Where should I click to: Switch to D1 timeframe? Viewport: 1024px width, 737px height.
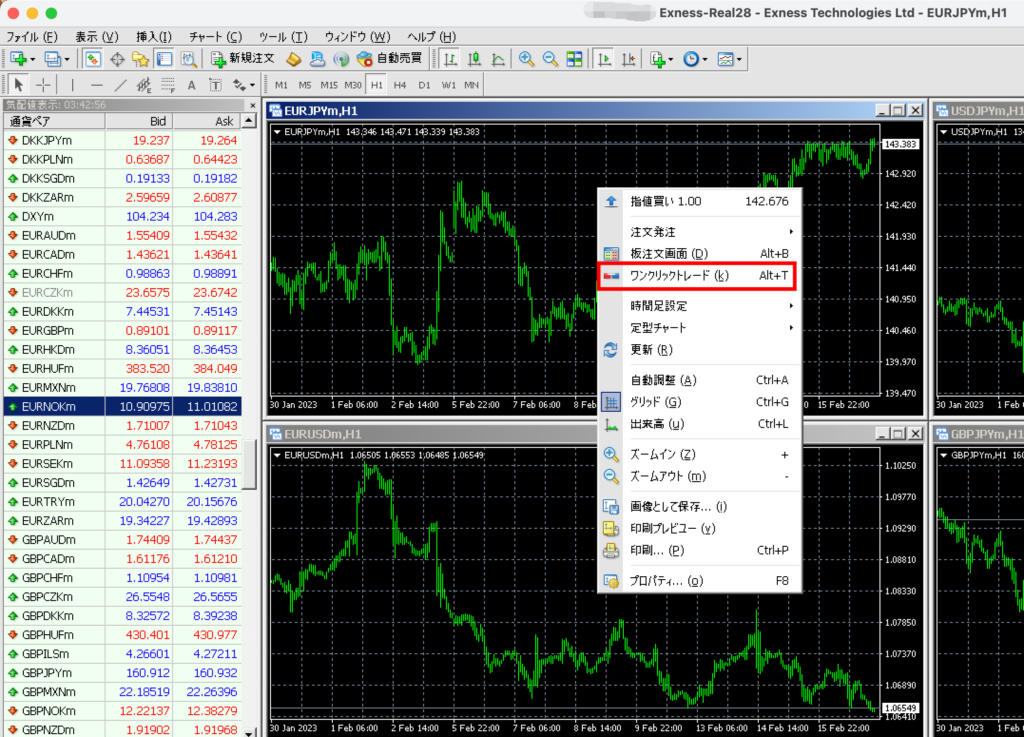coord(424,85)
